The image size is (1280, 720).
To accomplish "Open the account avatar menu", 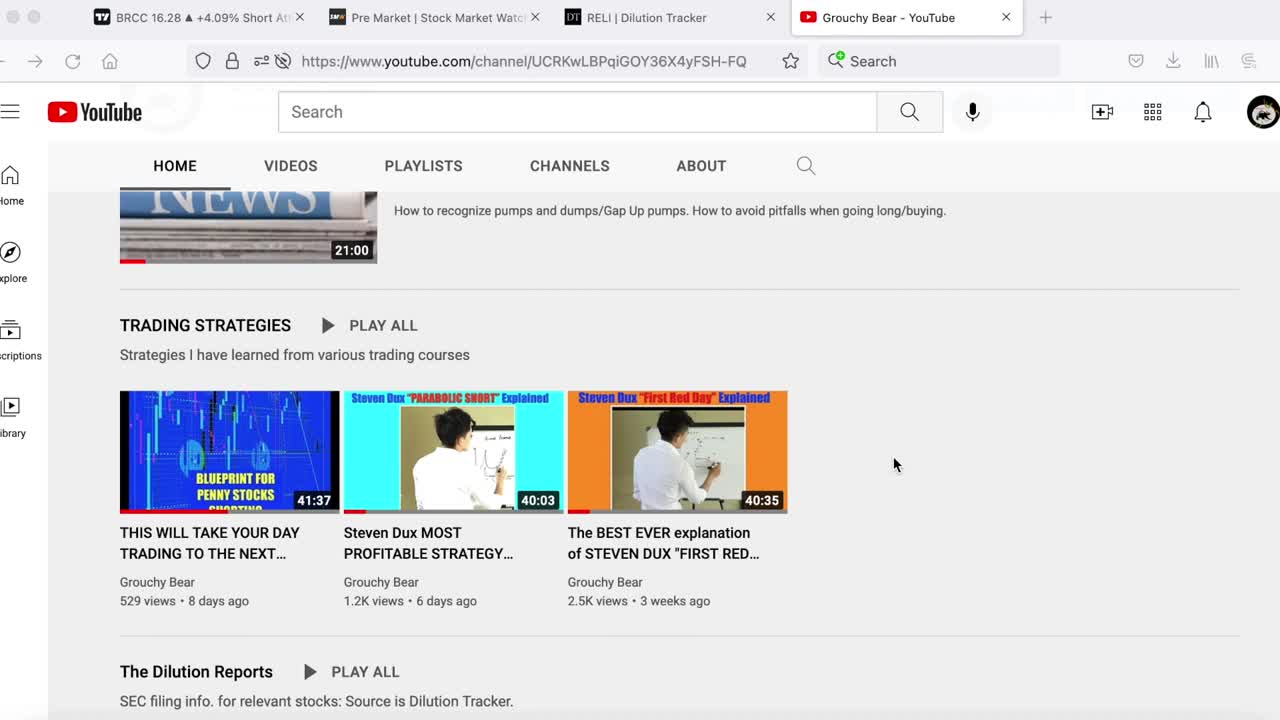I will tap(1263, 112).
